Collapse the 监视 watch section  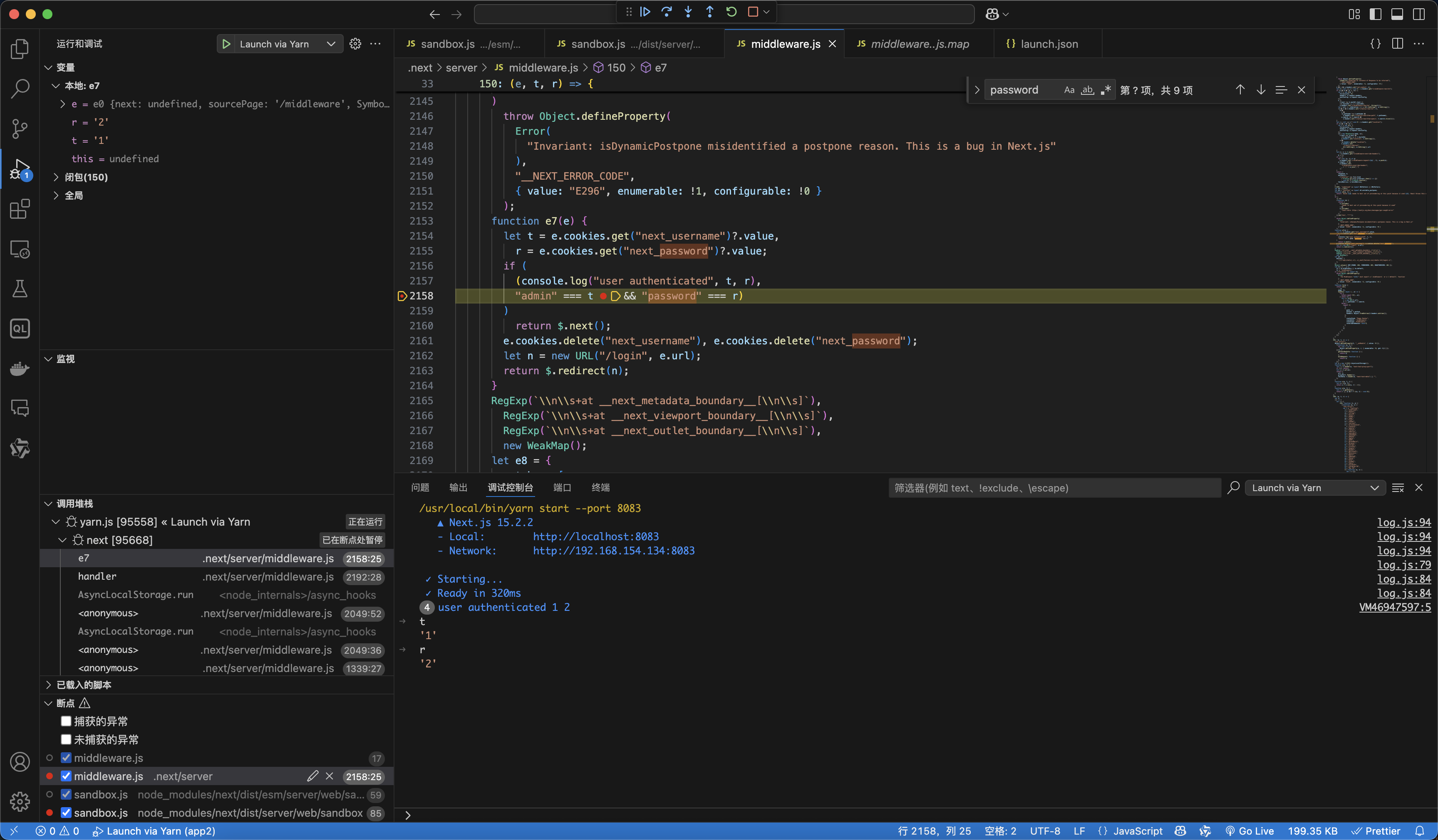49,359
